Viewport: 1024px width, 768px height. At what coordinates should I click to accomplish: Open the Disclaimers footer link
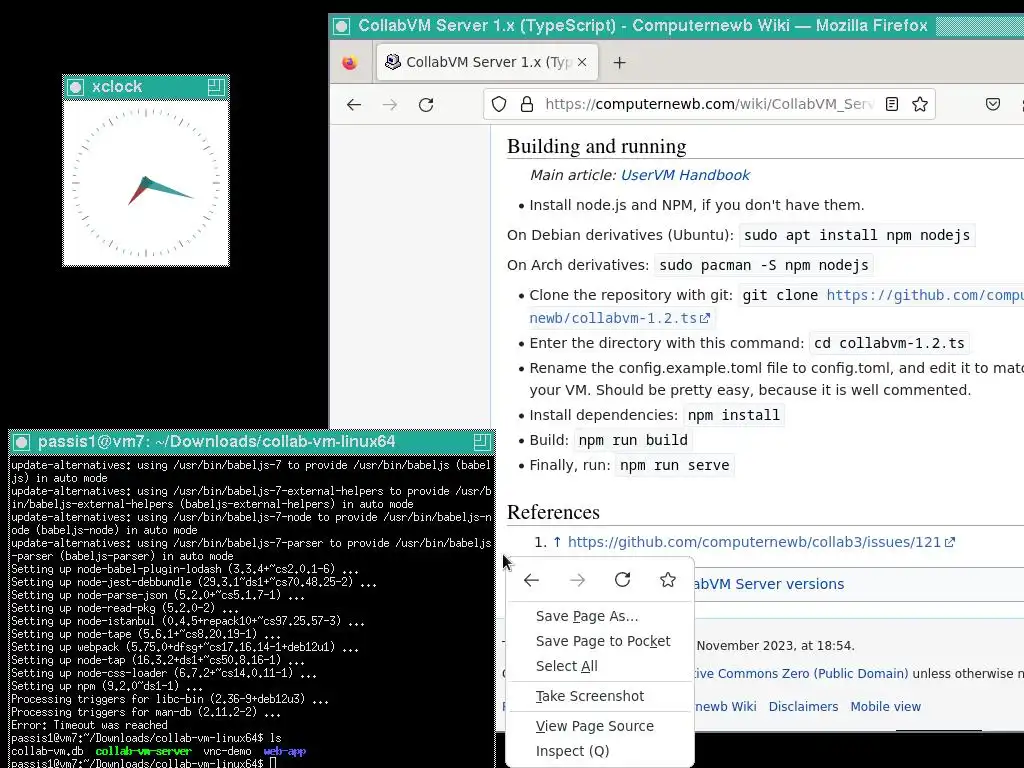tap(803, 707)
